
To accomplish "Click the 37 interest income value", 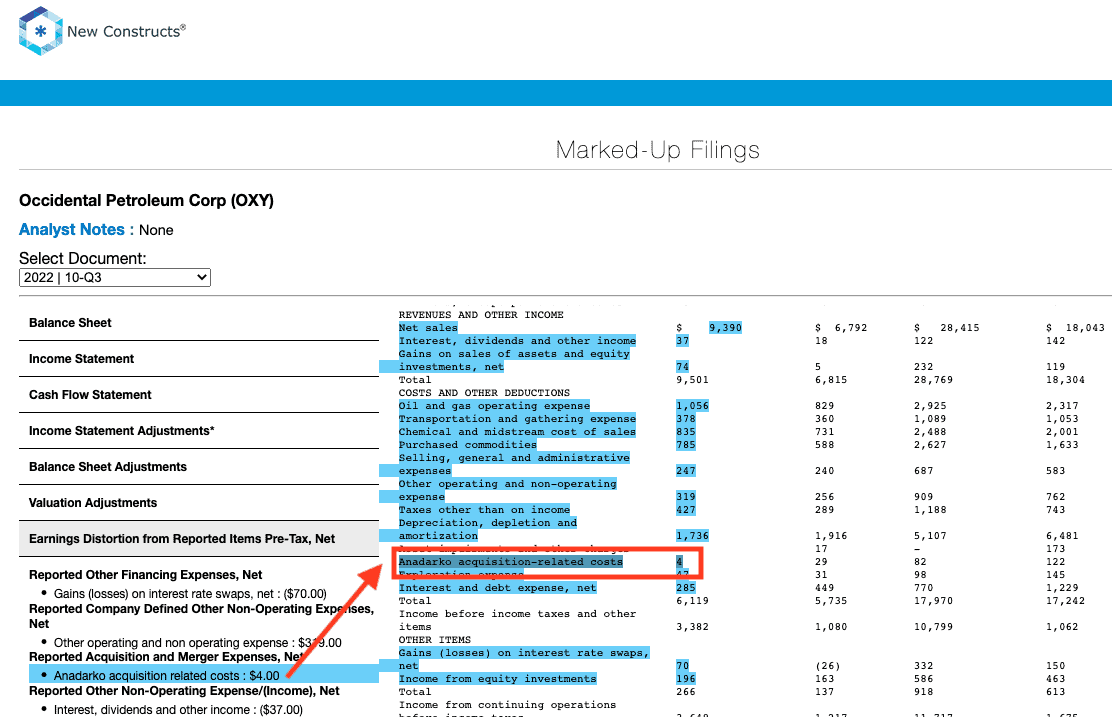I will [682, 340].
